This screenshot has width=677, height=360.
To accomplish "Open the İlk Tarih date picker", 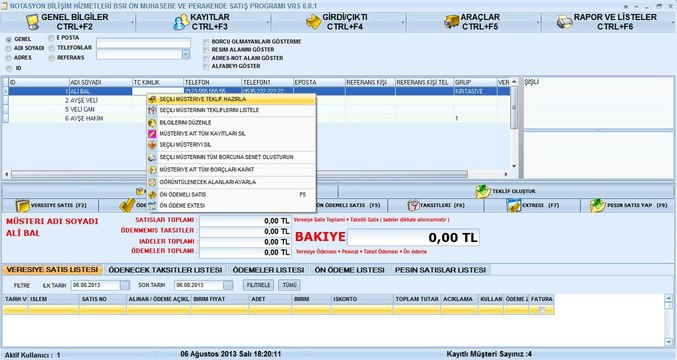I will [124, 285].
